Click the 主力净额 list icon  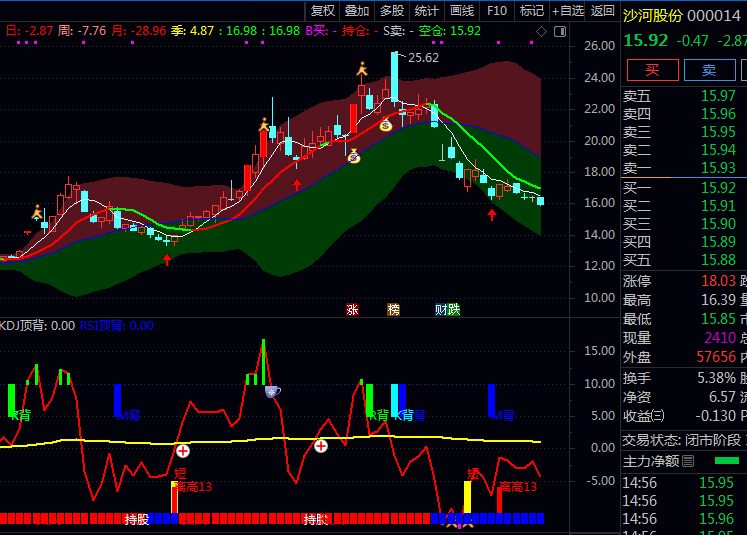688,461
